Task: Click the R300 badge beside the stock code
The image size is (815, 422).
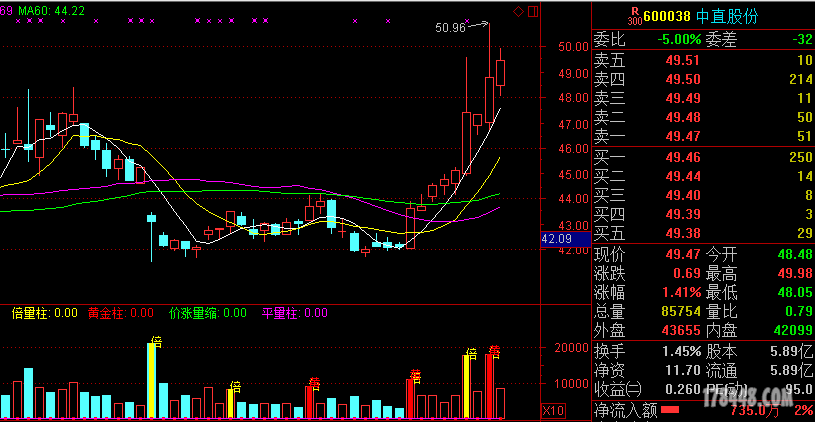Action: click(x=635, y=16)
